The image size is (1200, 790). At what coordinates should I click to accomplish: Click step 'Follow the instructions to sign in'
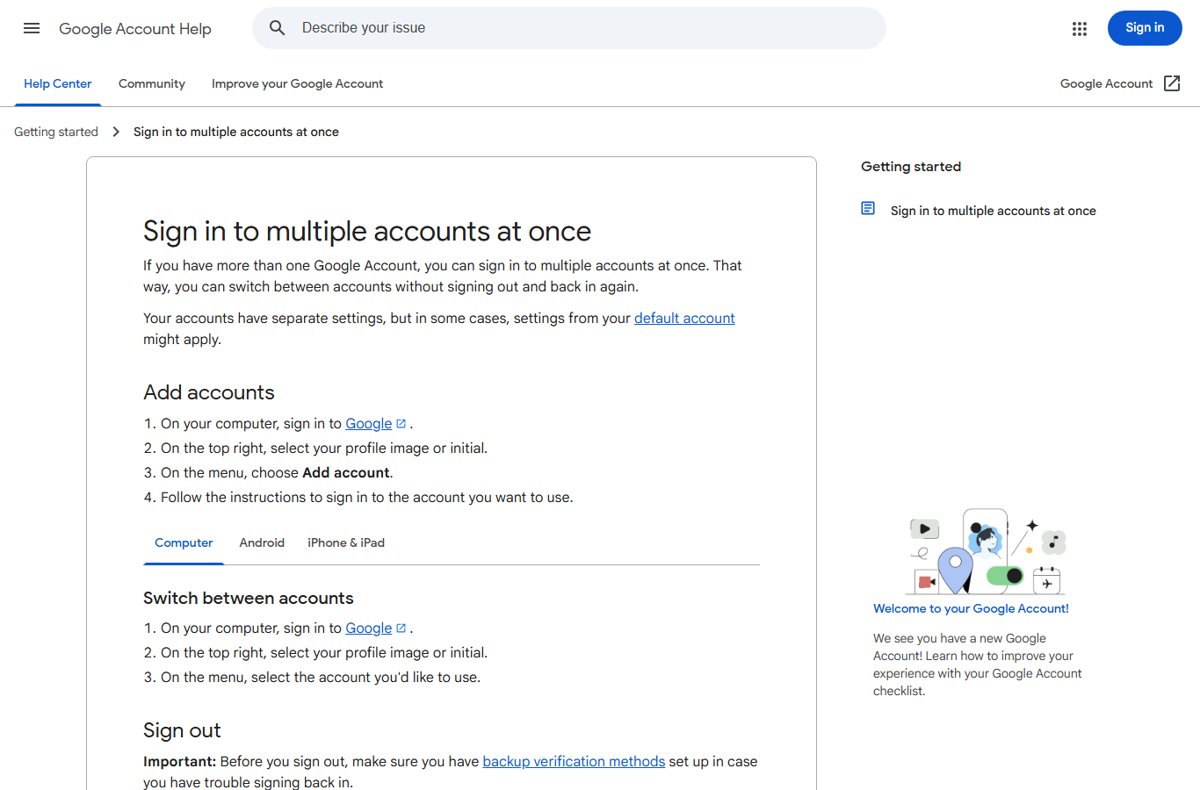367,497
